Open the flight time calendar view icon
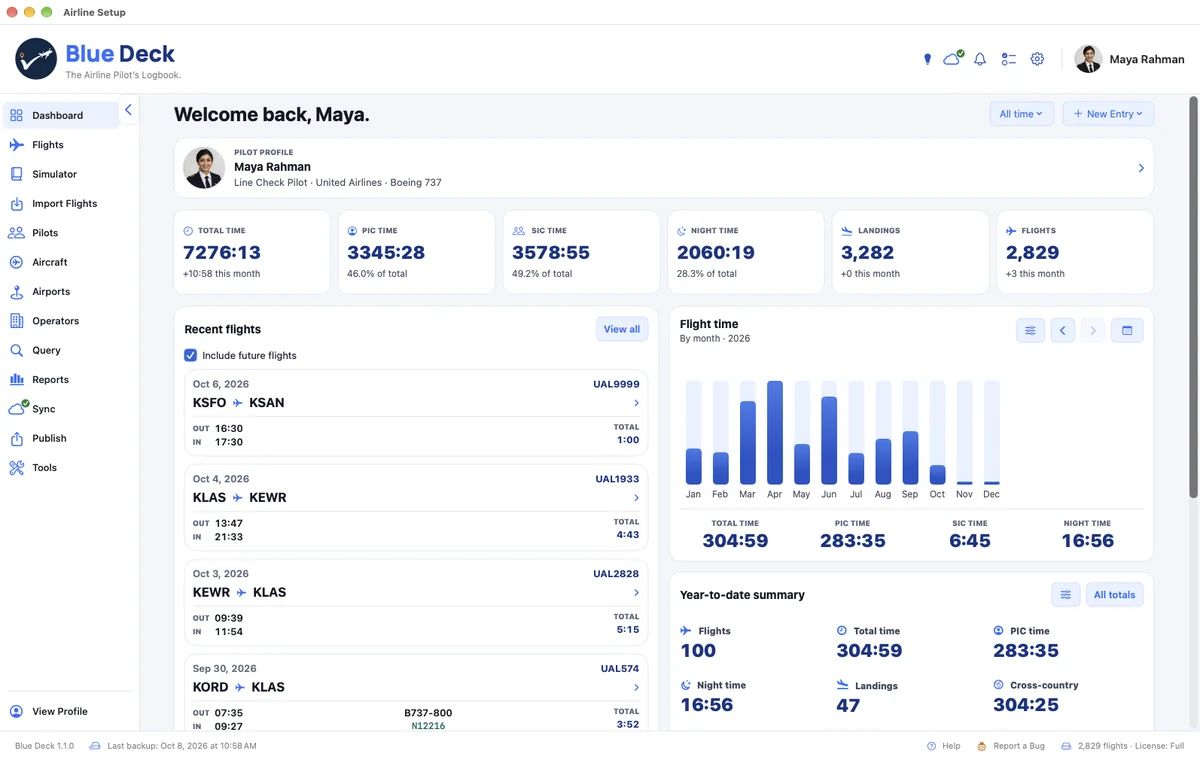1200x760 pixels. click(1127, 330)
